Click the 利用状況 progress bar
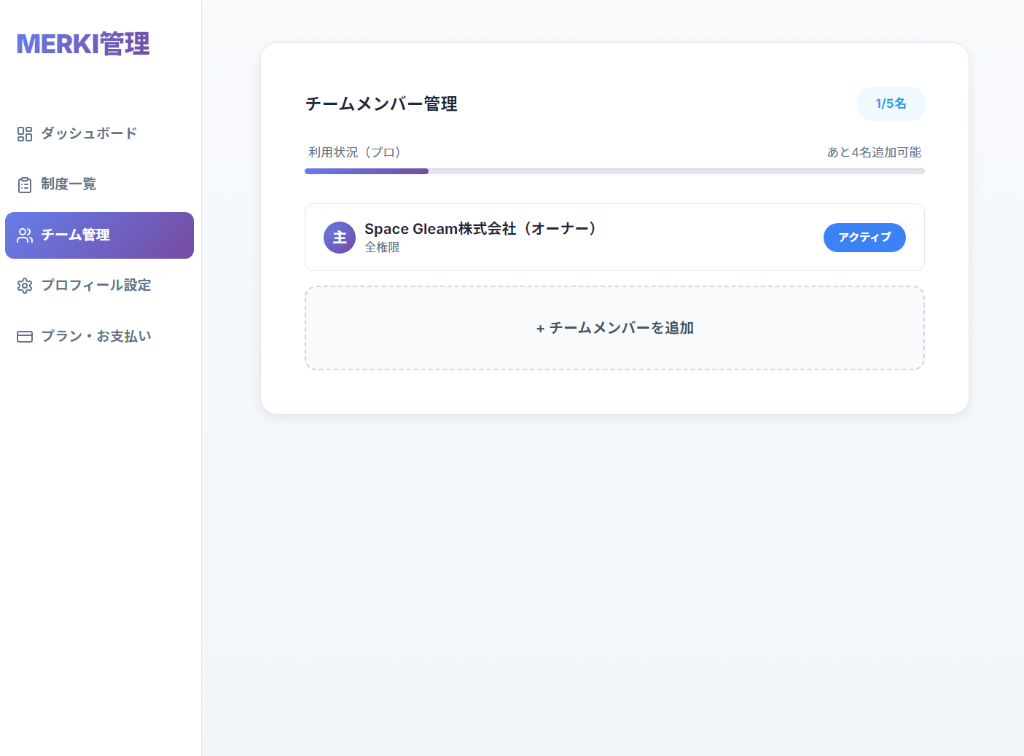The height and width of the screenshot is (756, 1024). click(614, 171)
